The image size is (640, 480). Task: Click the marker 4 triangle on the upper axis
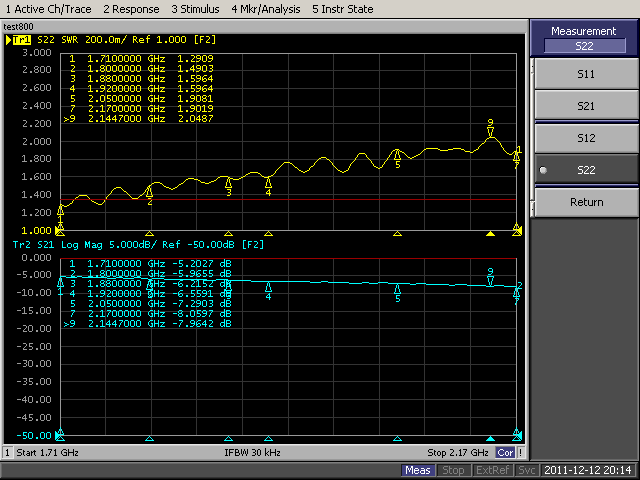pos(268,234)
